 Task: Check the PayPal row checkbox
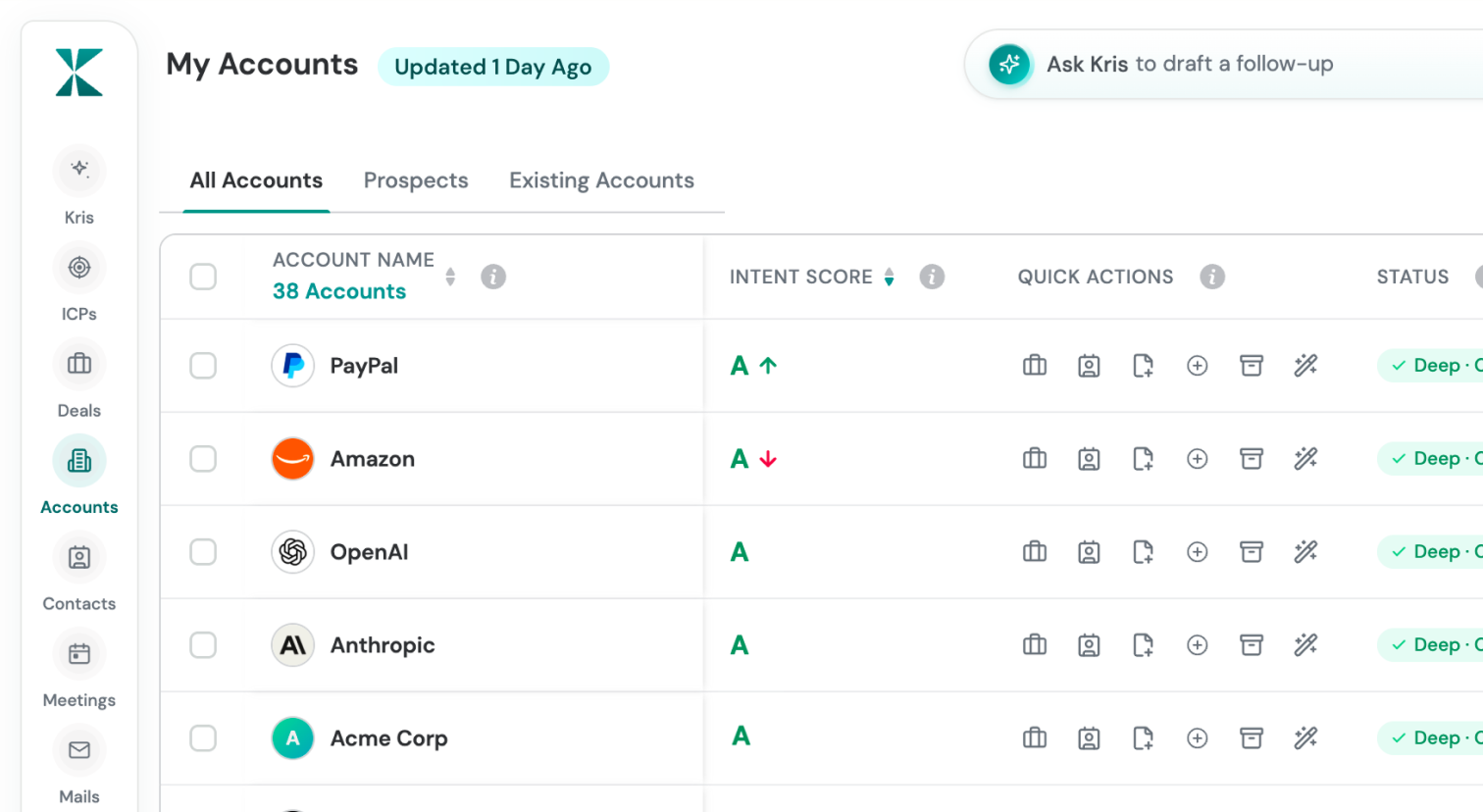coord(203,366)
